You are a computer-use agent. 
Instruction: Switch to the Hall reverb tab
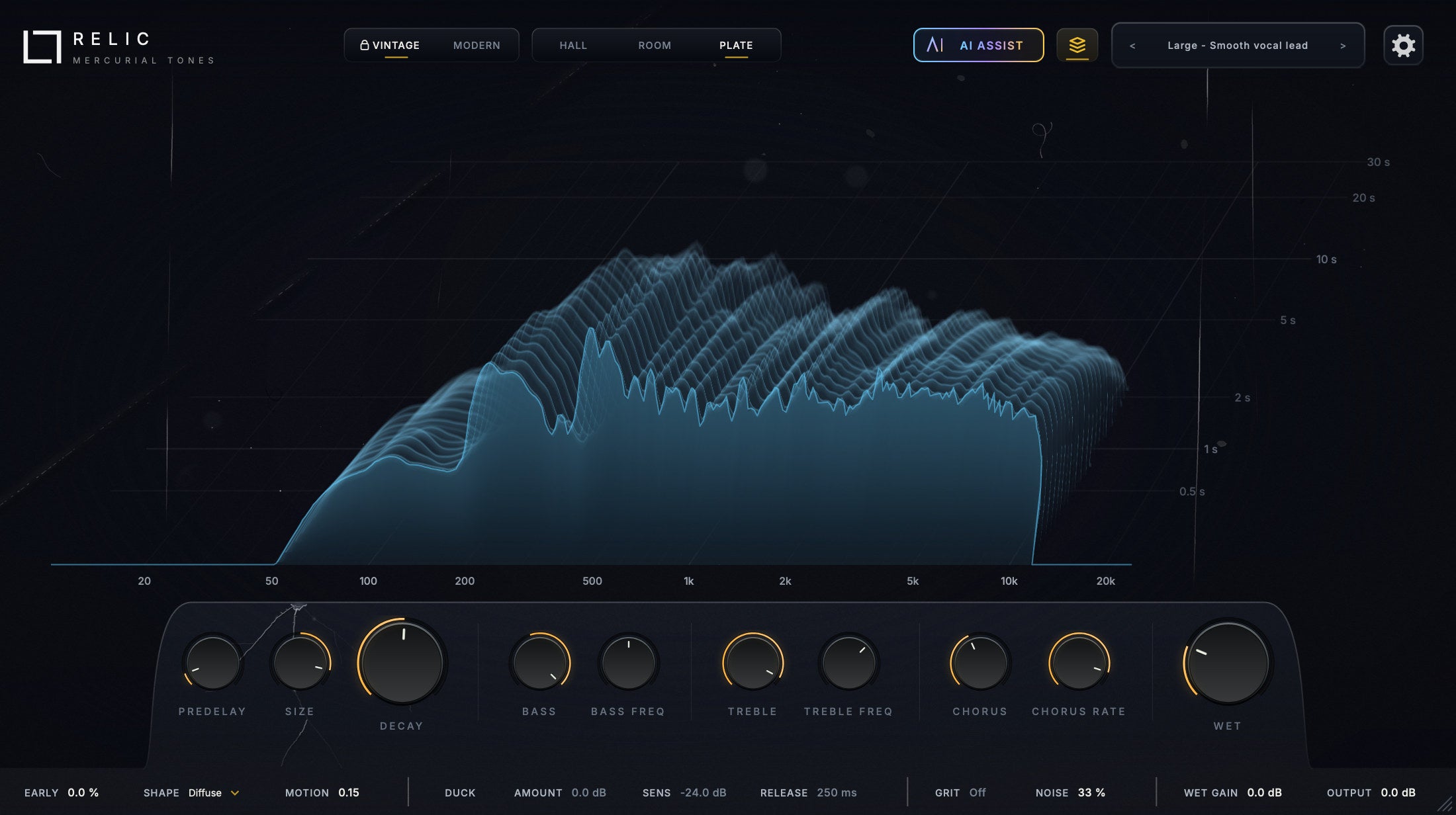tap(573, 46)
